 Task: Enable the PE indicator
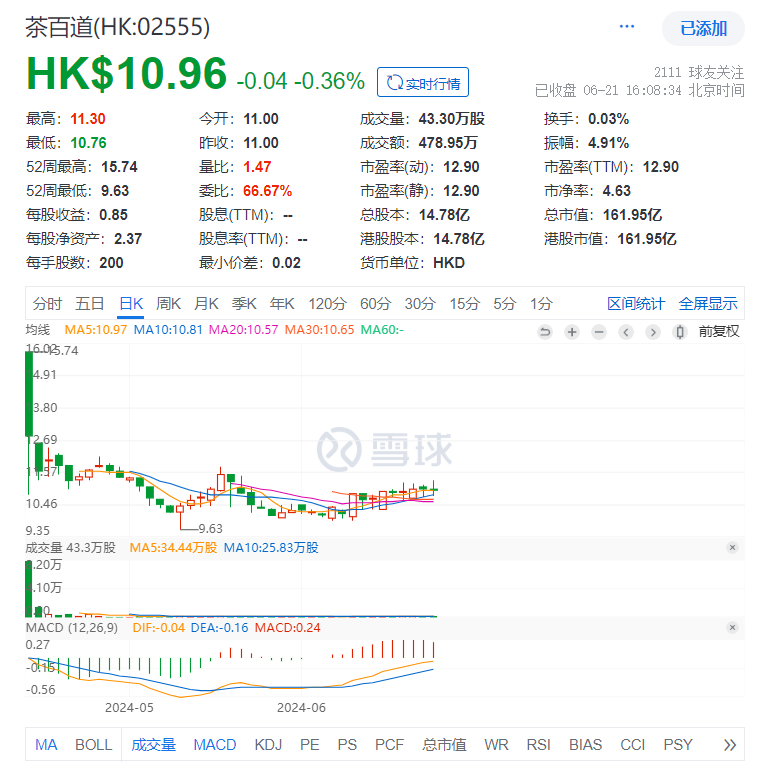tap(310, 745)
